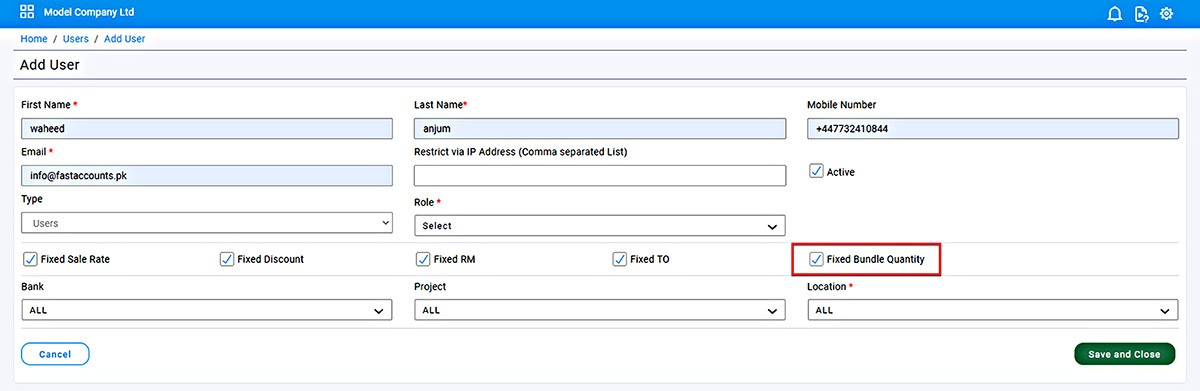Open the document export icon in header

point(1141,14)
